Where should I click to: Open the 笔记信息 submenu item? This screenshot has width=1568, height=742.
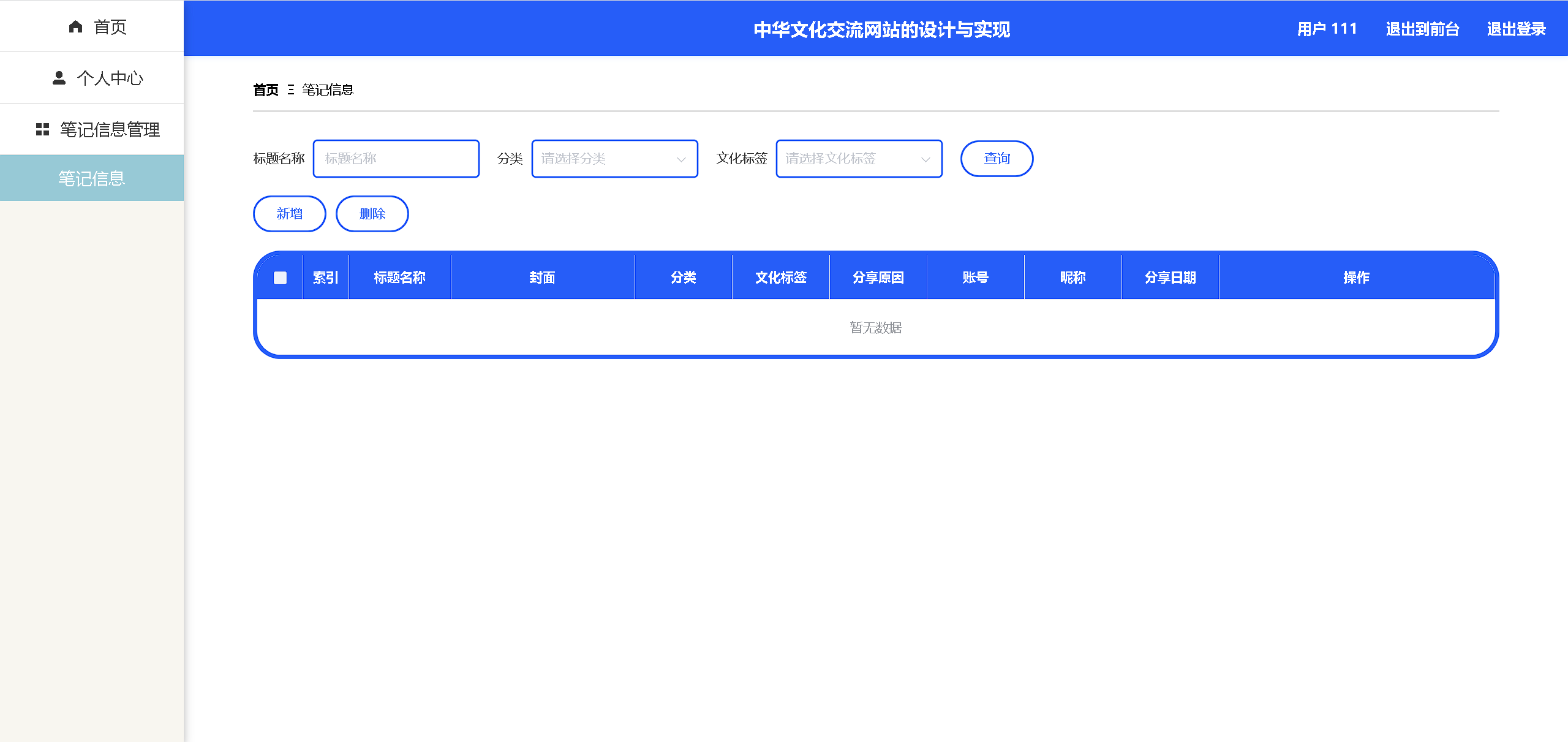[x=92, y=178]
